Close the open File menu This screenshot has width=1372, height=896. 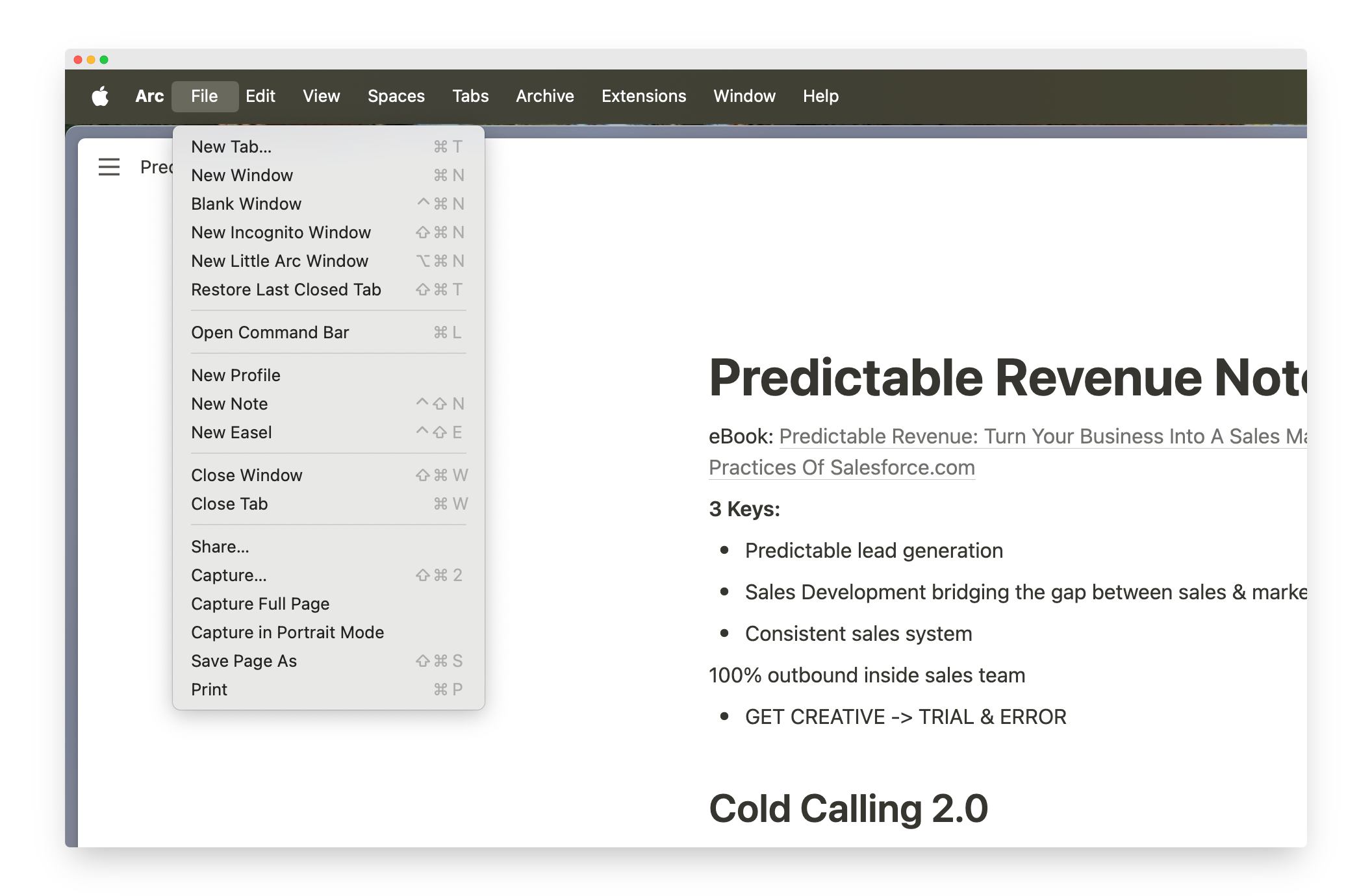click(205, 96)
